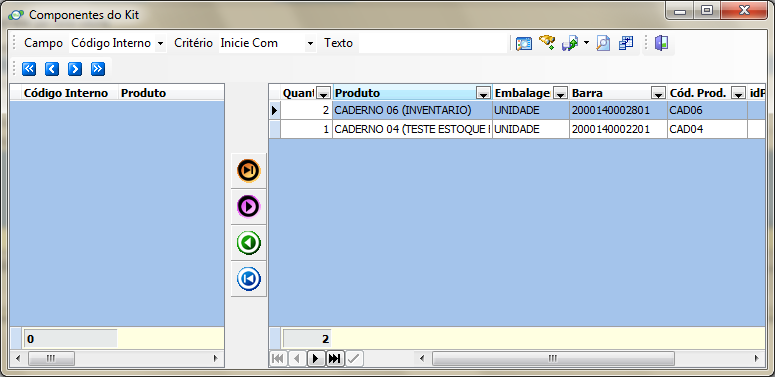Click the purple move-one-right button
The width and height of the screenshot is (782, 384).
click(248, 206)
